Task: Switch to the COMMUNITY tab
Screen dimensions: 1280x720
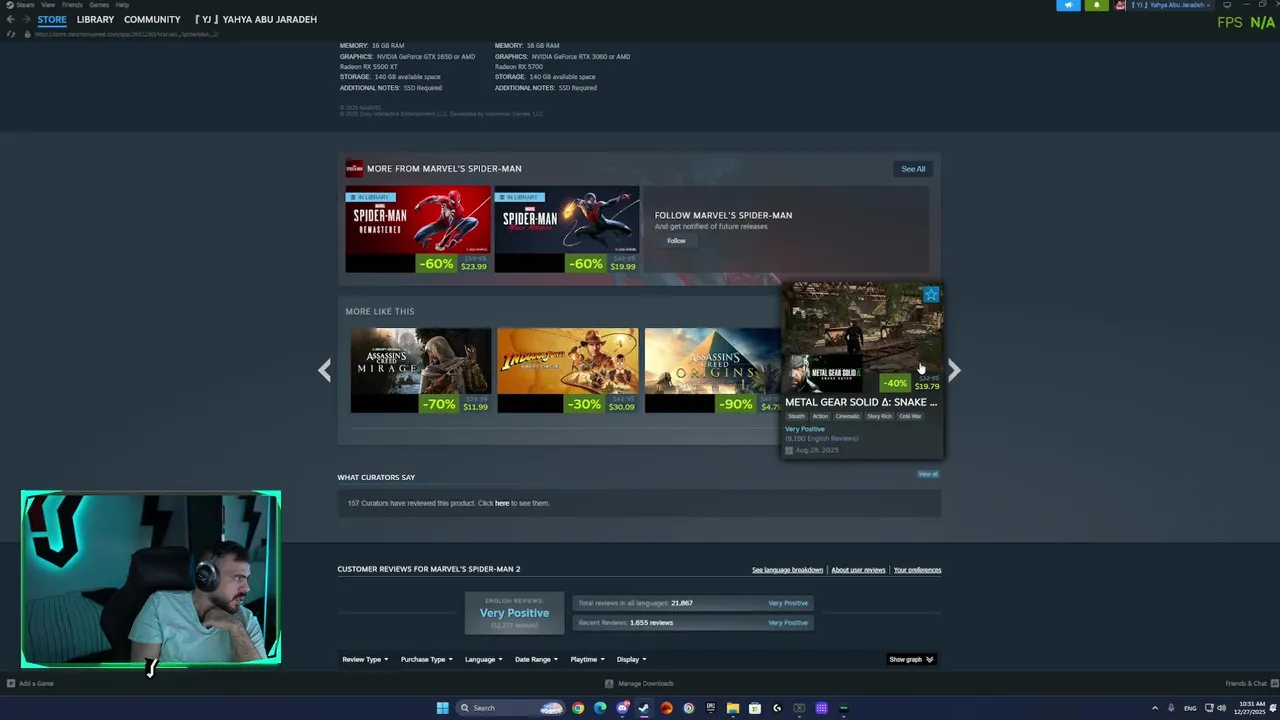Action: tap(152, 19)
